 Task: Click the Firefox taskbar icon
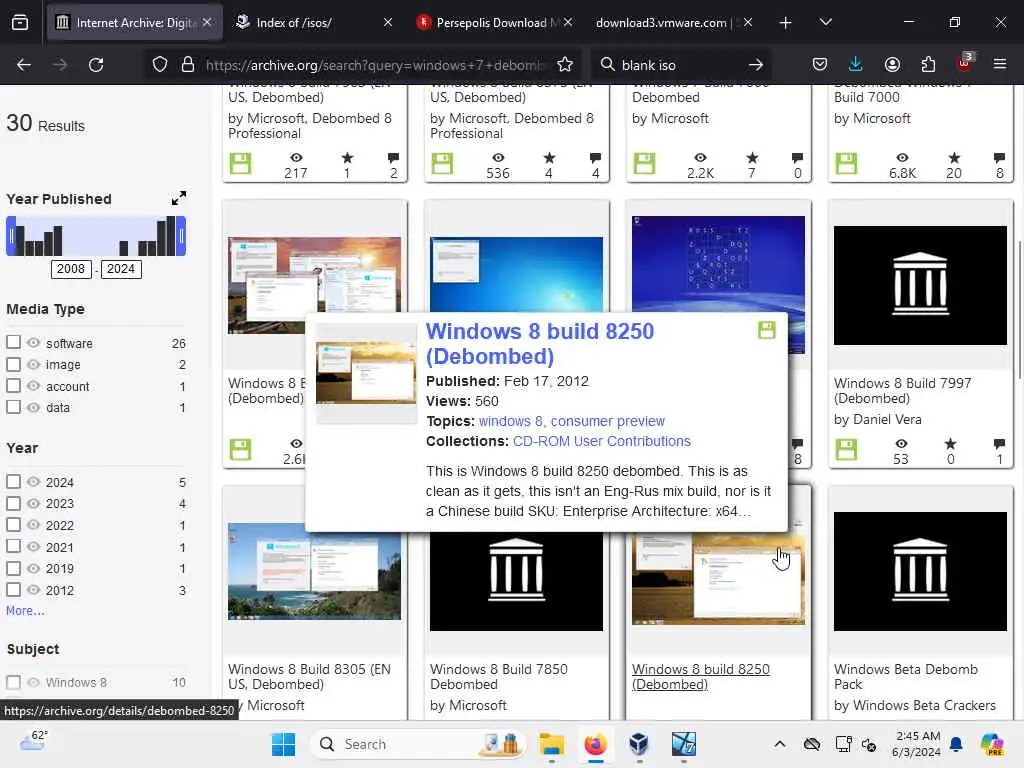(595, 744)
